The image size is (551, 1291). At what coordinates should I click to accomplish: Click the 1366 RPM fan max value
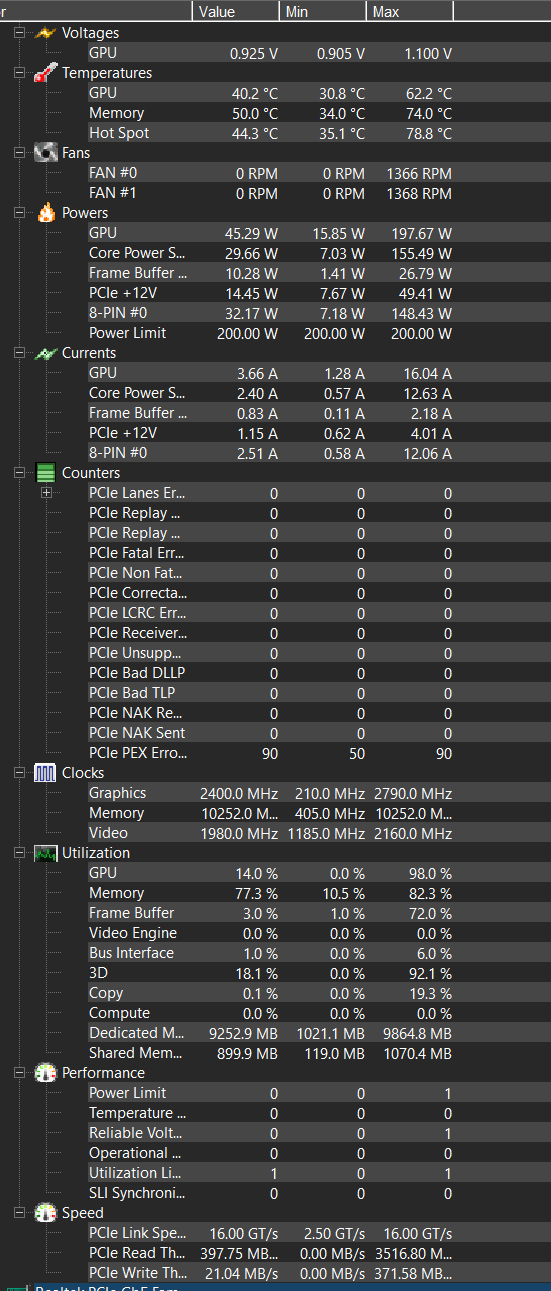(419, 173)
